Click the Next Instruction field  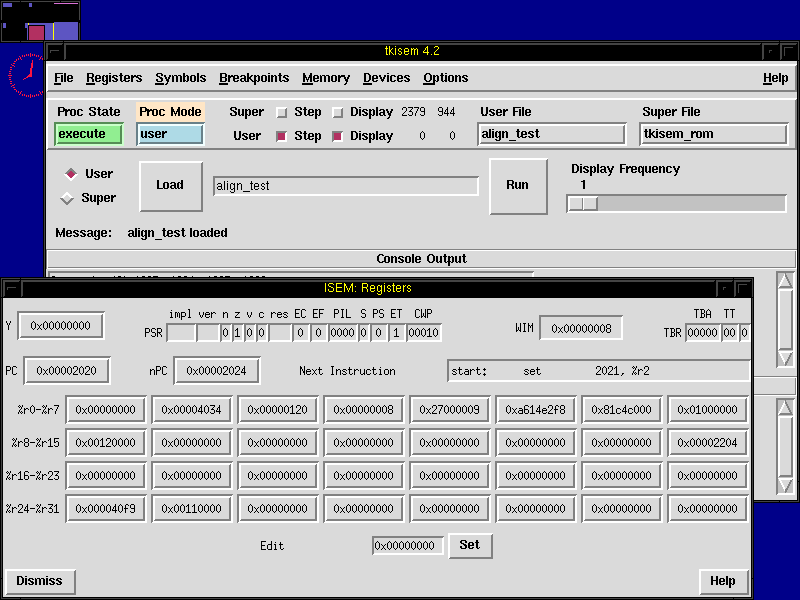coord(598,371)
